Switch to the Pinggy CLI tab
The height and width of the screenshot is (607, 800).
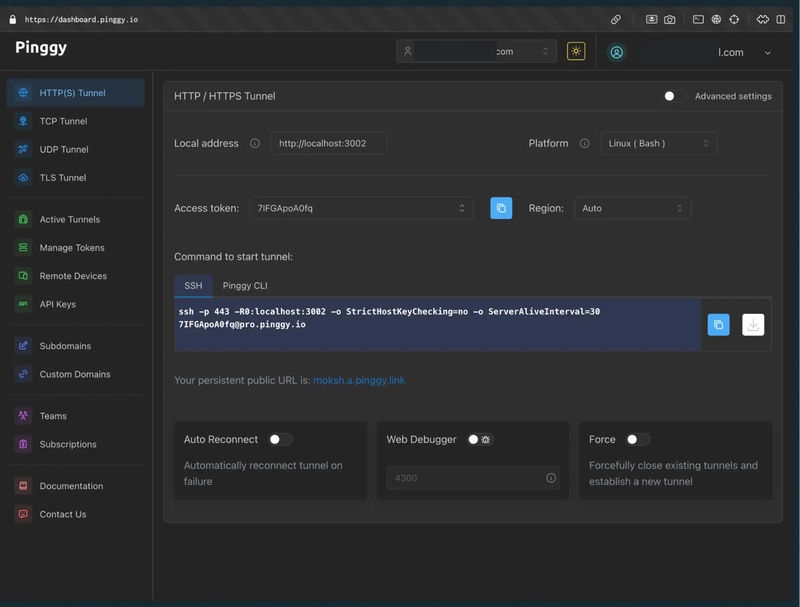[x=245, y=286]
